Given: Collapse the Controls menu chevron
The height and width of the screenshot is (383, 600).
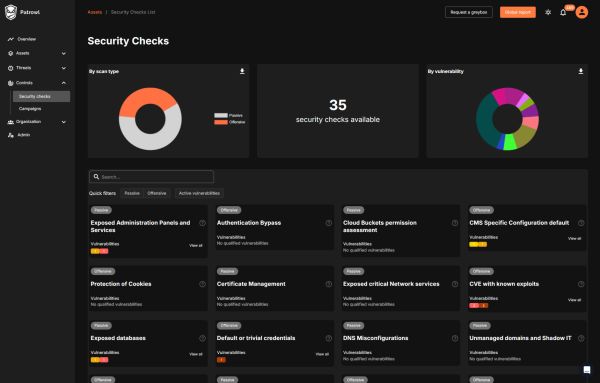Looking at the screenshot, I should click(64, 83).
